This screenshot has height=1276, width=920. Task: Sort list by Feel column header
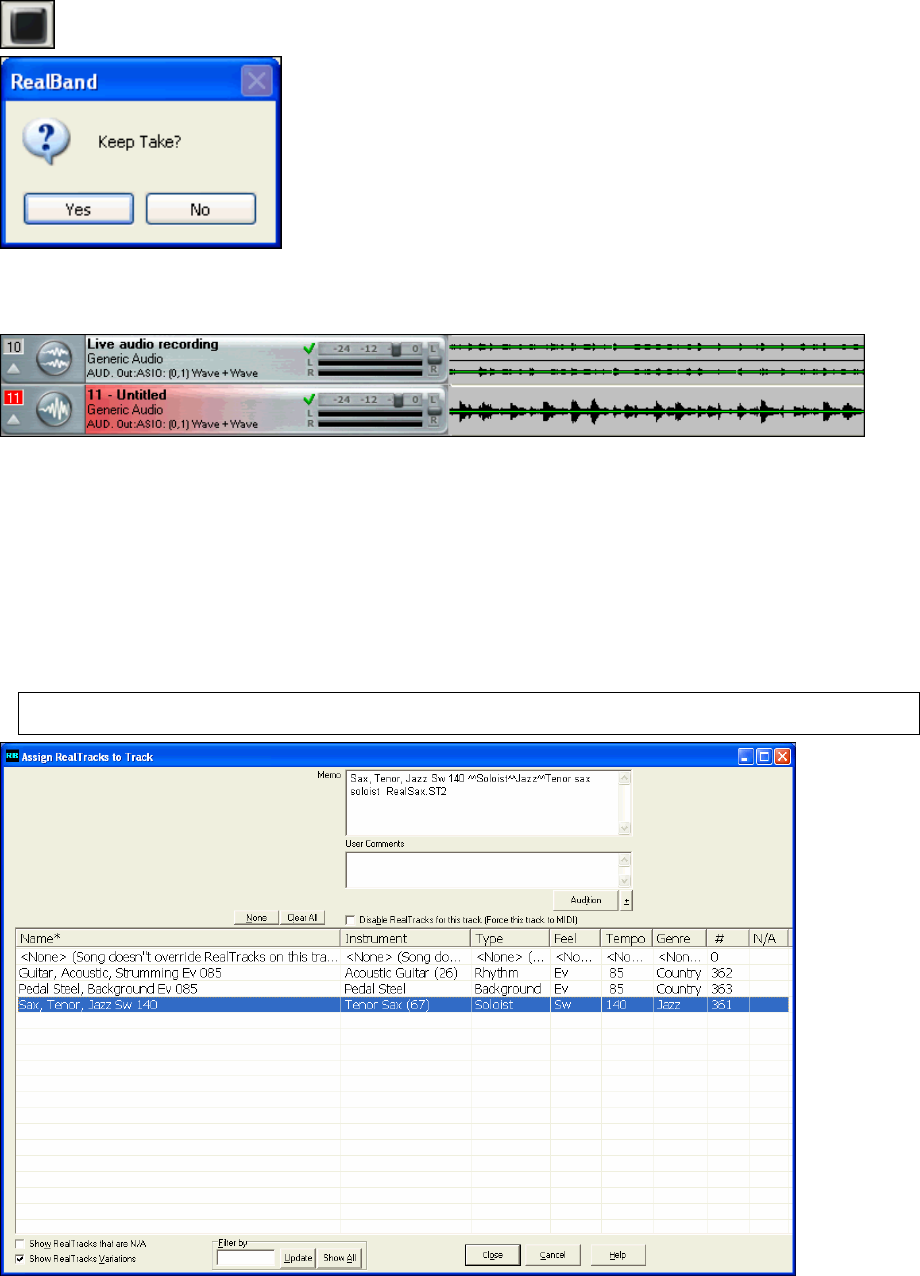575,938
